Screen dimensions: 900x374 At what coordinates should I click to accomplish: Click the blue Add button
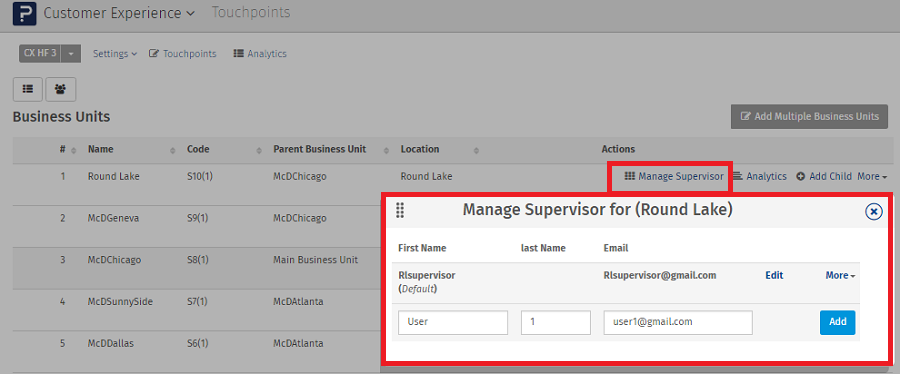tap(837, 322)
